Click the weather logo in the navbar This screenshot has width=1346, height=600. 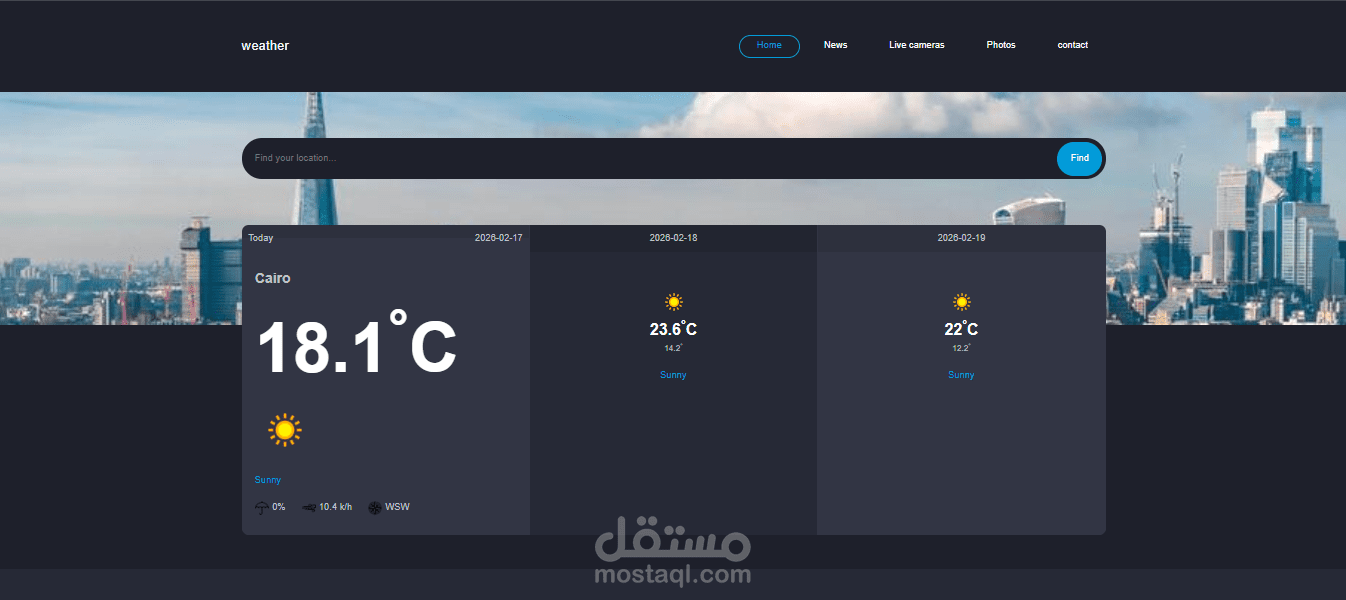point(265,45)
